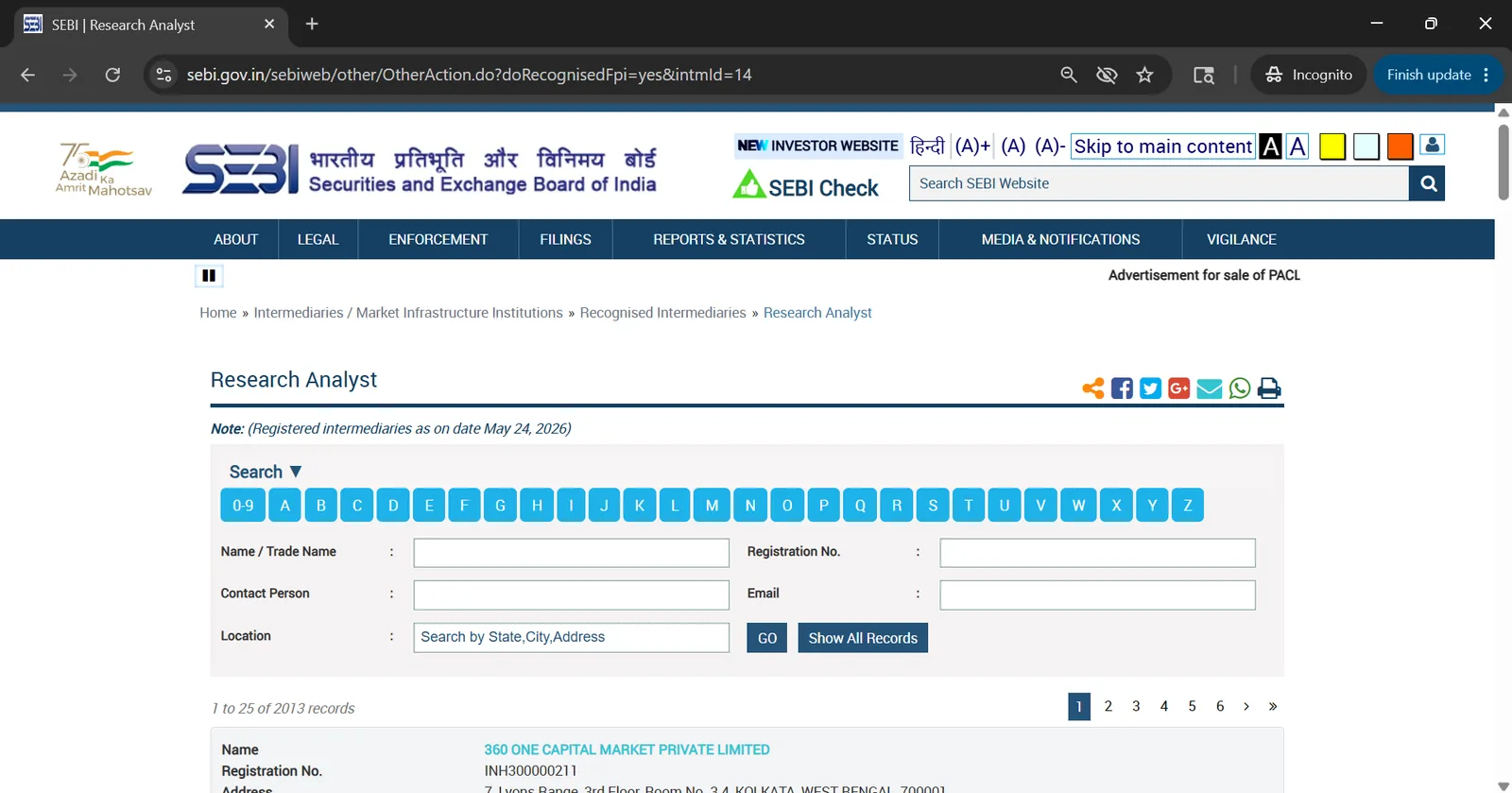Open browser zoom magnifier in address bar

(x=1069, y=75)
